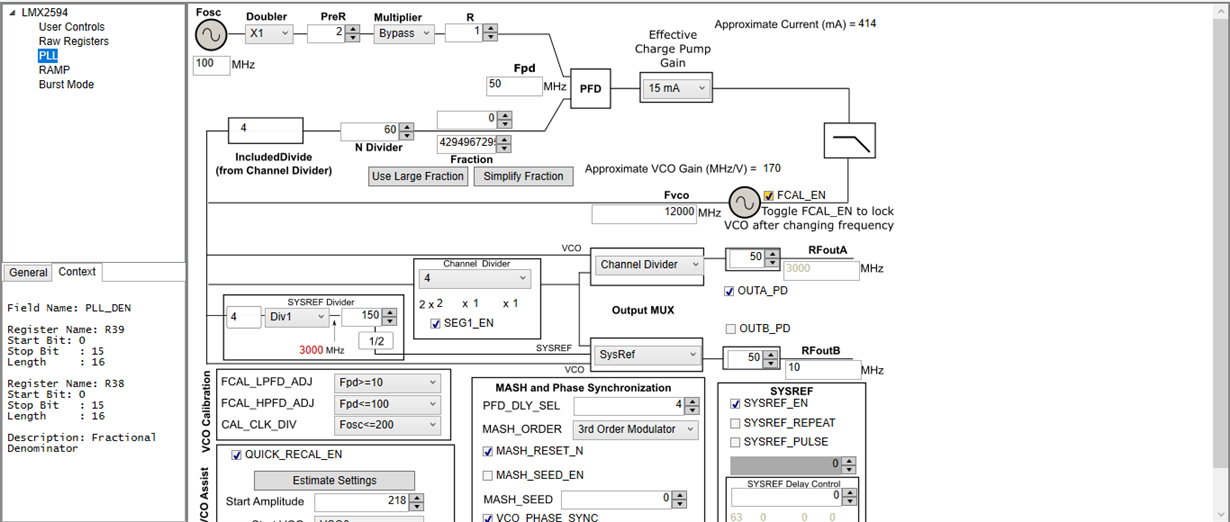Enable the OUTB_PD checkbox
The width and height of the screenshot is (1230, 522).
pyautogui.click(x=731, y=328)
